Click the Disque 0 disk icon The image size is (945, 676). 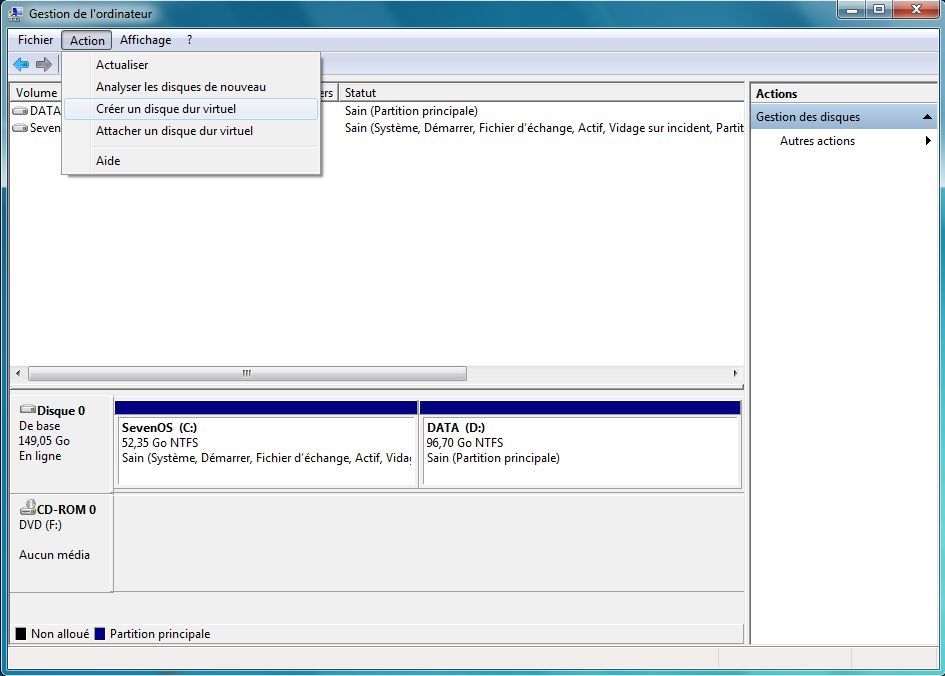[x=28, y=410]
